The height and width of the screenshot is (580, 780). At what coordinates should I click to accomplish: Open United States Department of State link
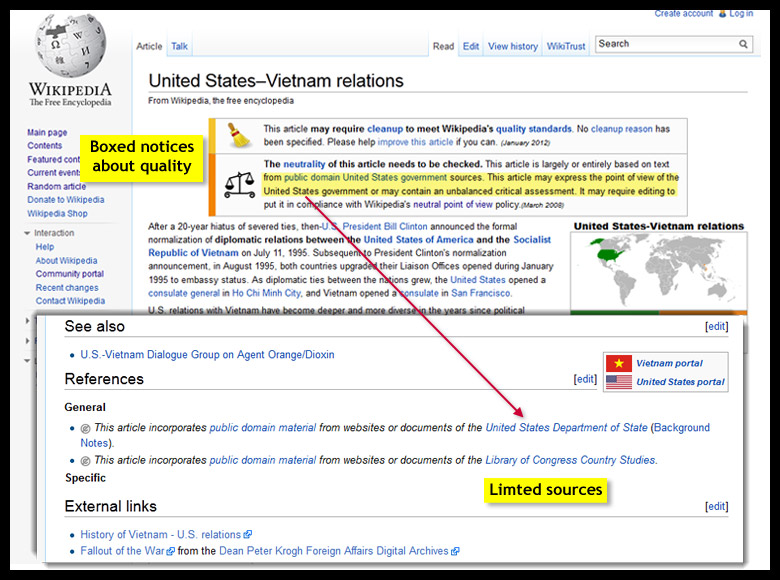[x=566, y=428]
